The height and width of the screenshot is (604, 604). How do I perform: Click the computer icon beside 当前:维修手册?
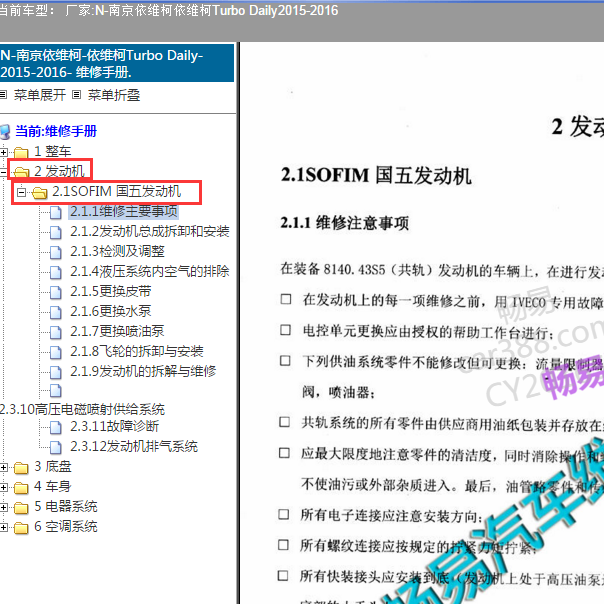[x=5, y=132]
